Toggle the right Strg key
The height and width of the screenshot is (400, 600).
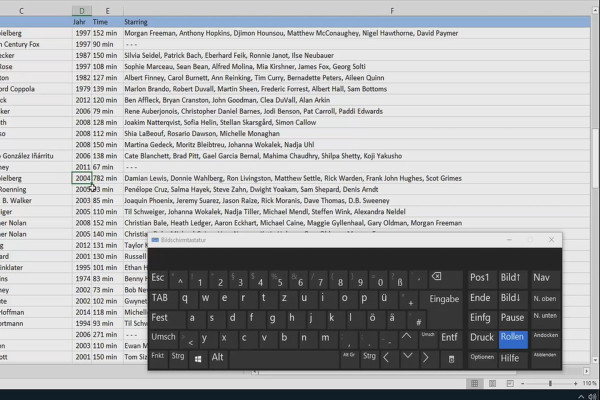369,358
